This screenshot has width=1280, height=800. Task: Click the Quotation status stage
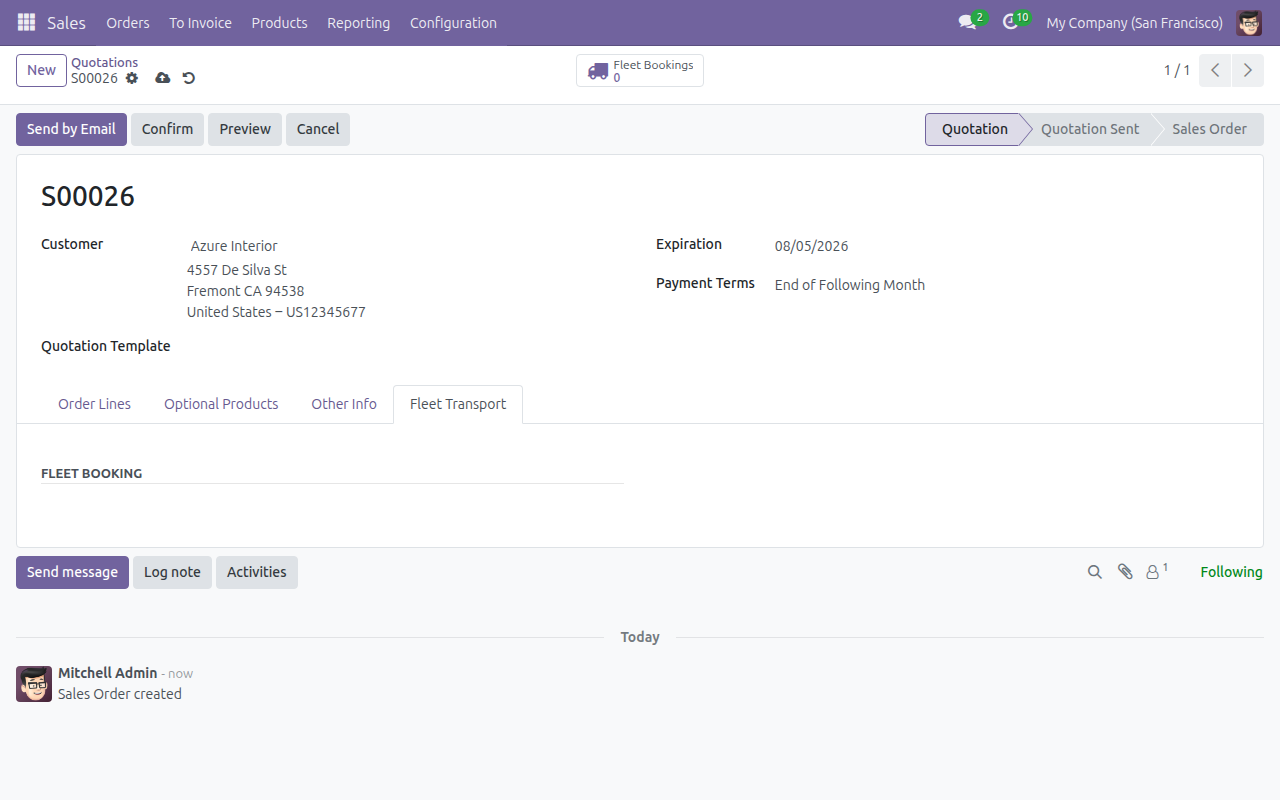click(x=975, y=129)
